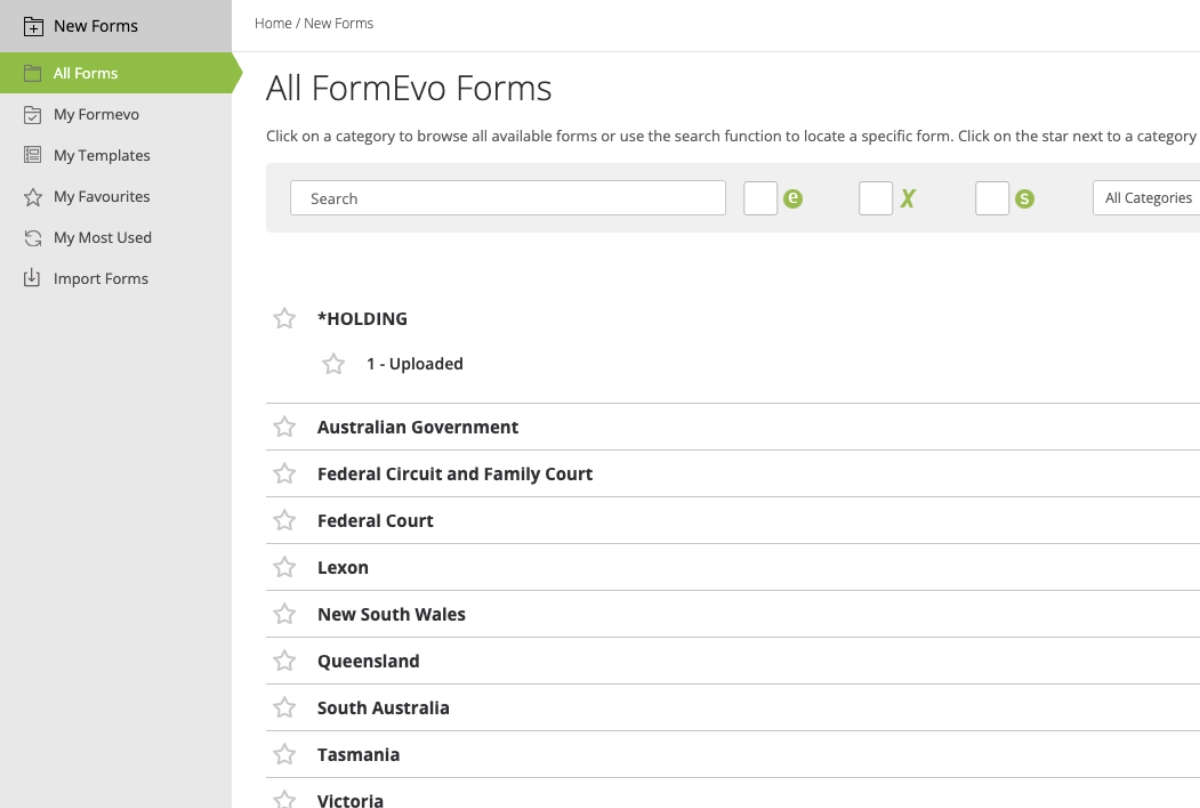Tick the checkbox beside the 's' icon
1200x808 pixels.
coord(992,198)
